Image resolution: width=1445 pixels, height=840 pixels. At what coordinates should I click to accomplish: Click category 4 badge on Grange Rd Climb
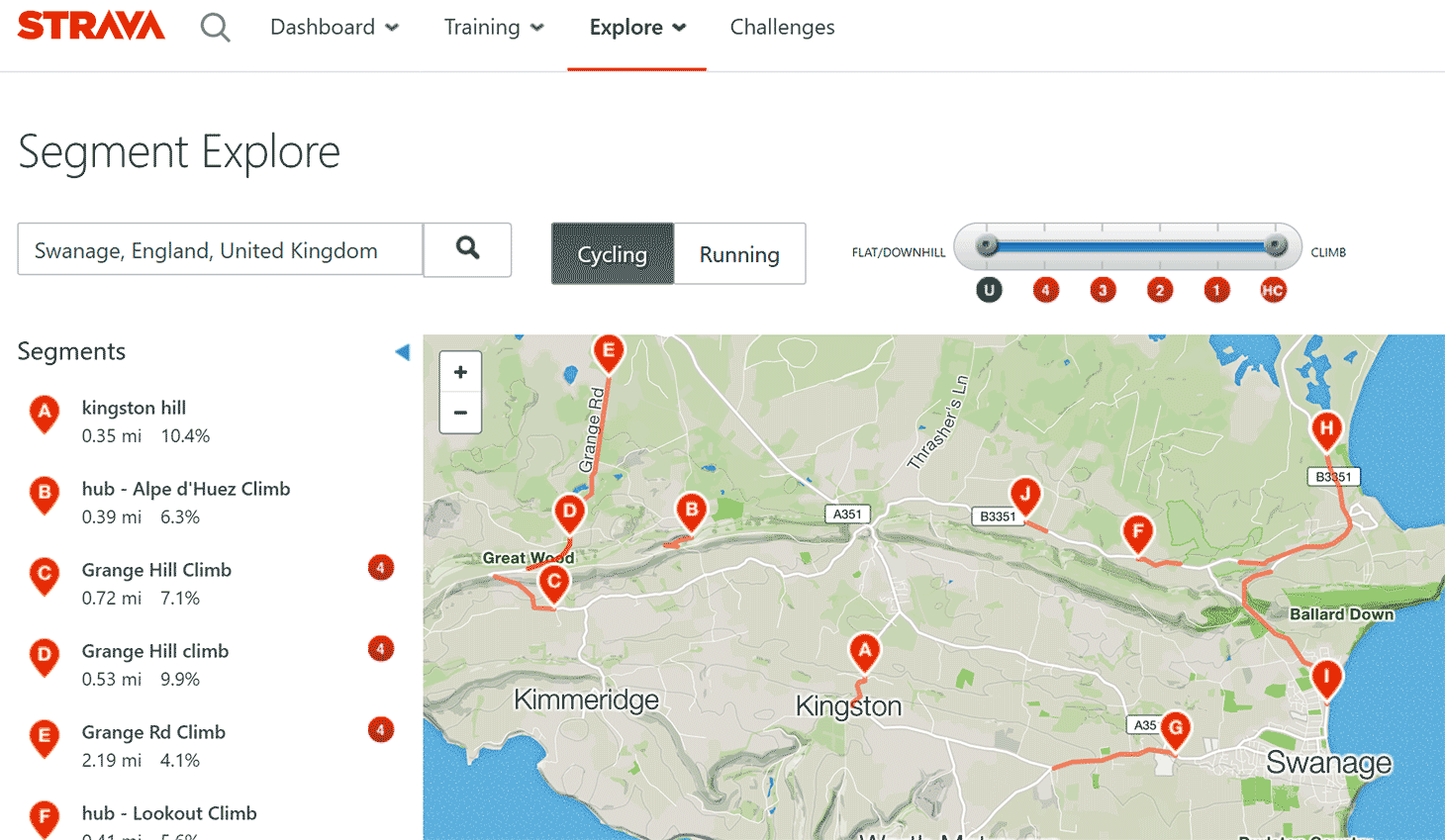[381, 730]
